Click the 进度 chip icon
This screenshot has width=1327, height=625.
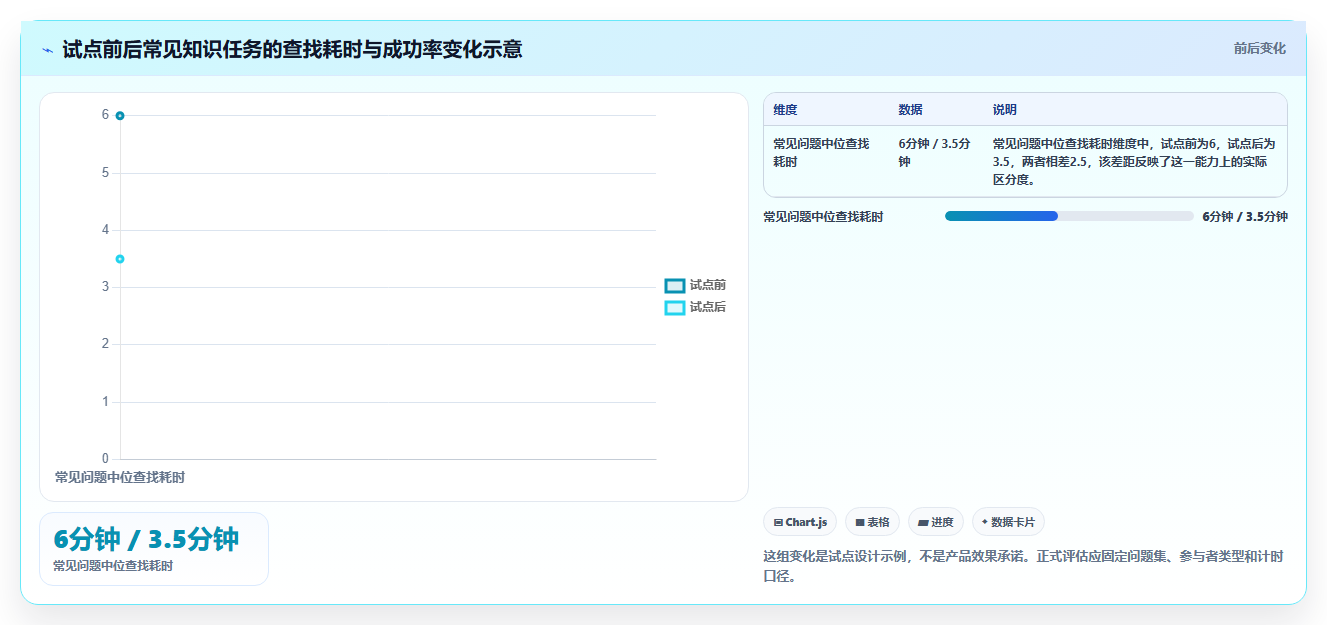(x=923, y=522)
